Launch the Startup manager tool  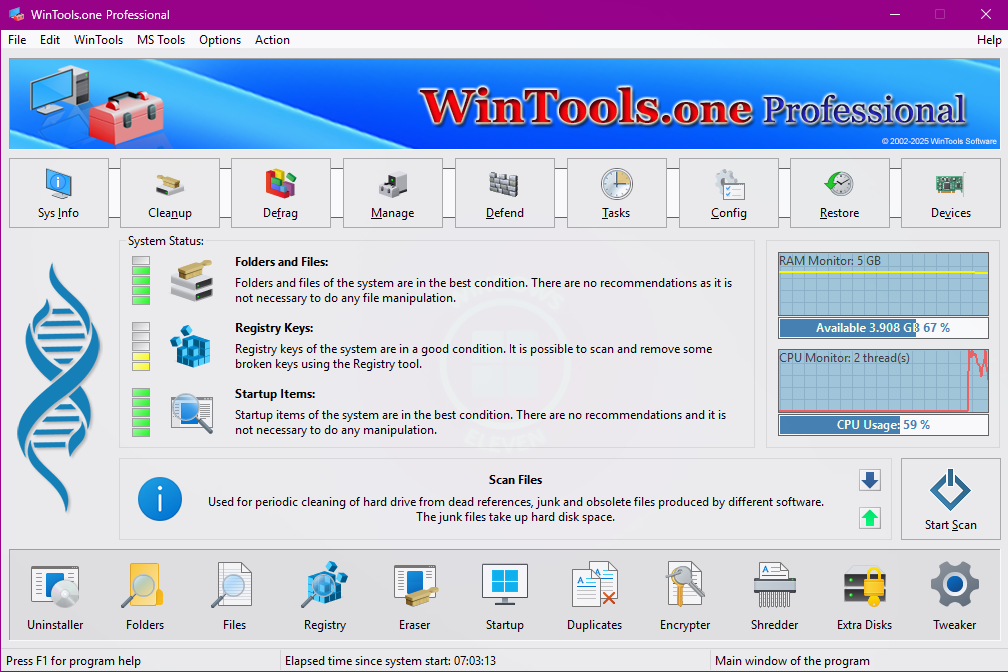[505, 596]
